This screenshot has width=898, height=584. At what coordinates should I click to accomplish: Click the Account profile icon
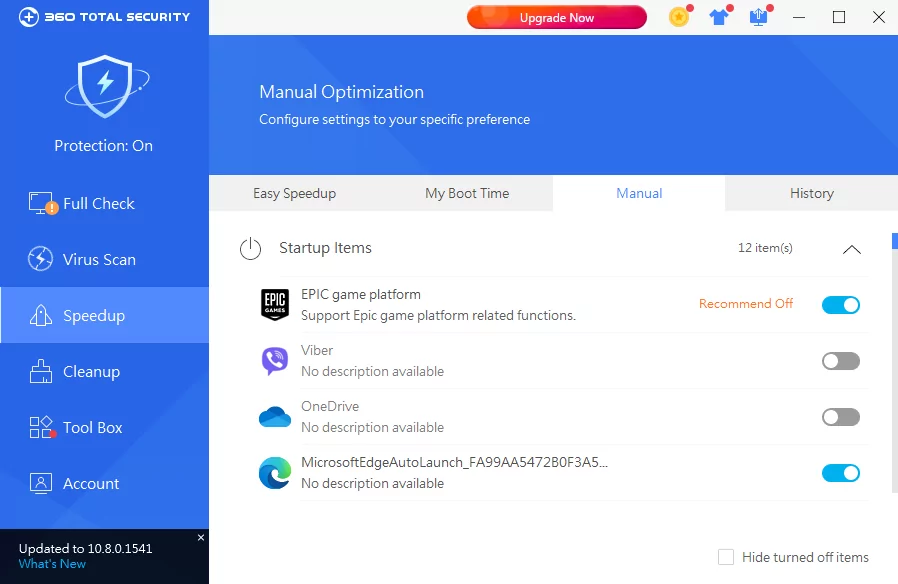[x=41, y=483]
